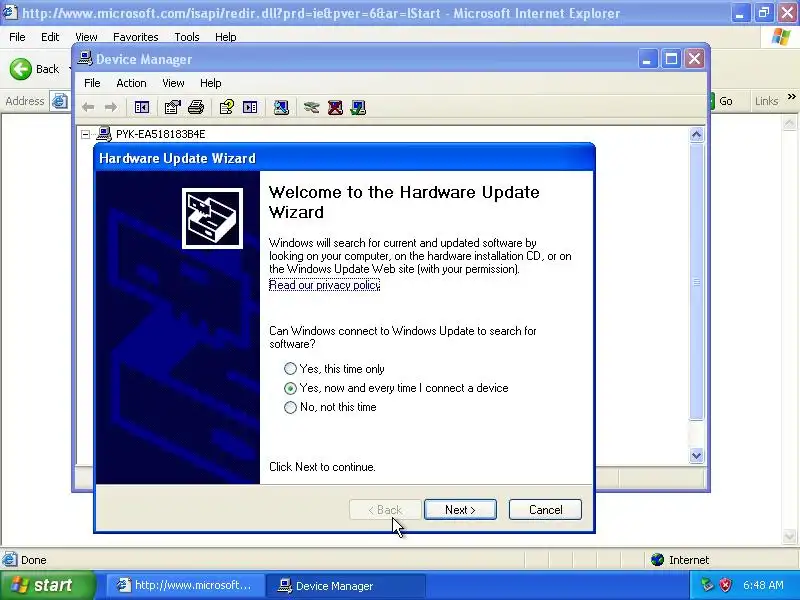Select 'Yes, this time only' option
The width and height of the screenshot is (800, 600).
point(290,368)
